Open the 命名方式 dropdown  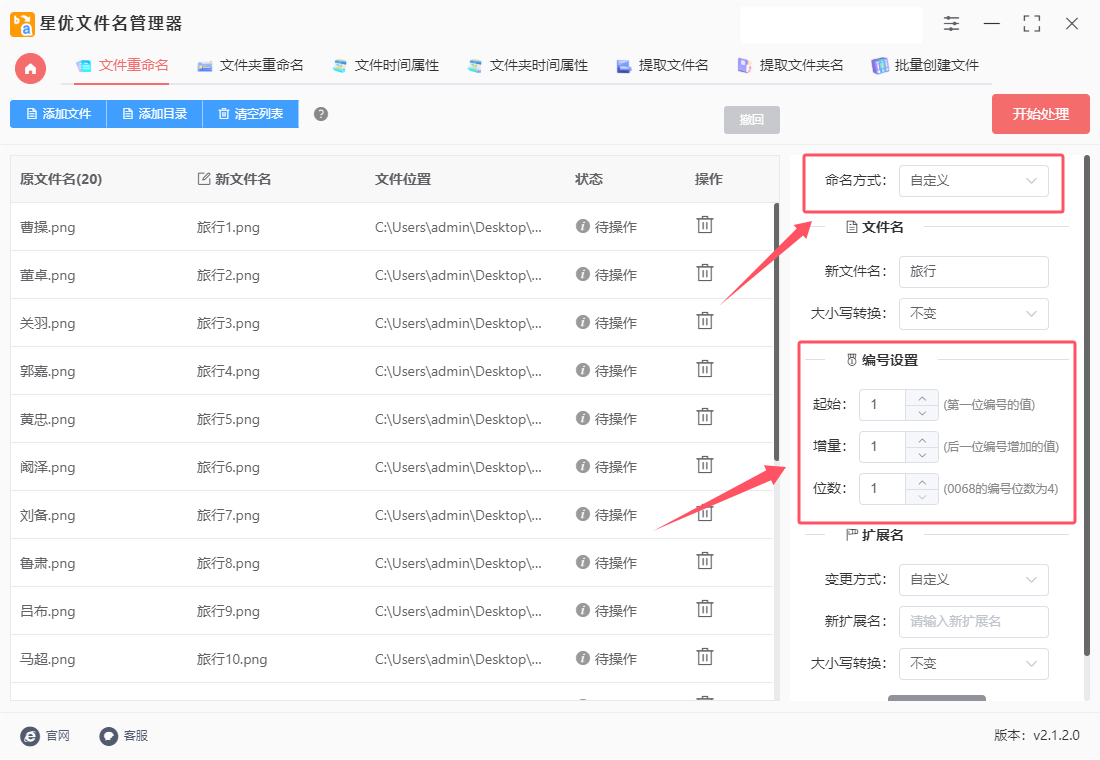click(x=973, y=181)
